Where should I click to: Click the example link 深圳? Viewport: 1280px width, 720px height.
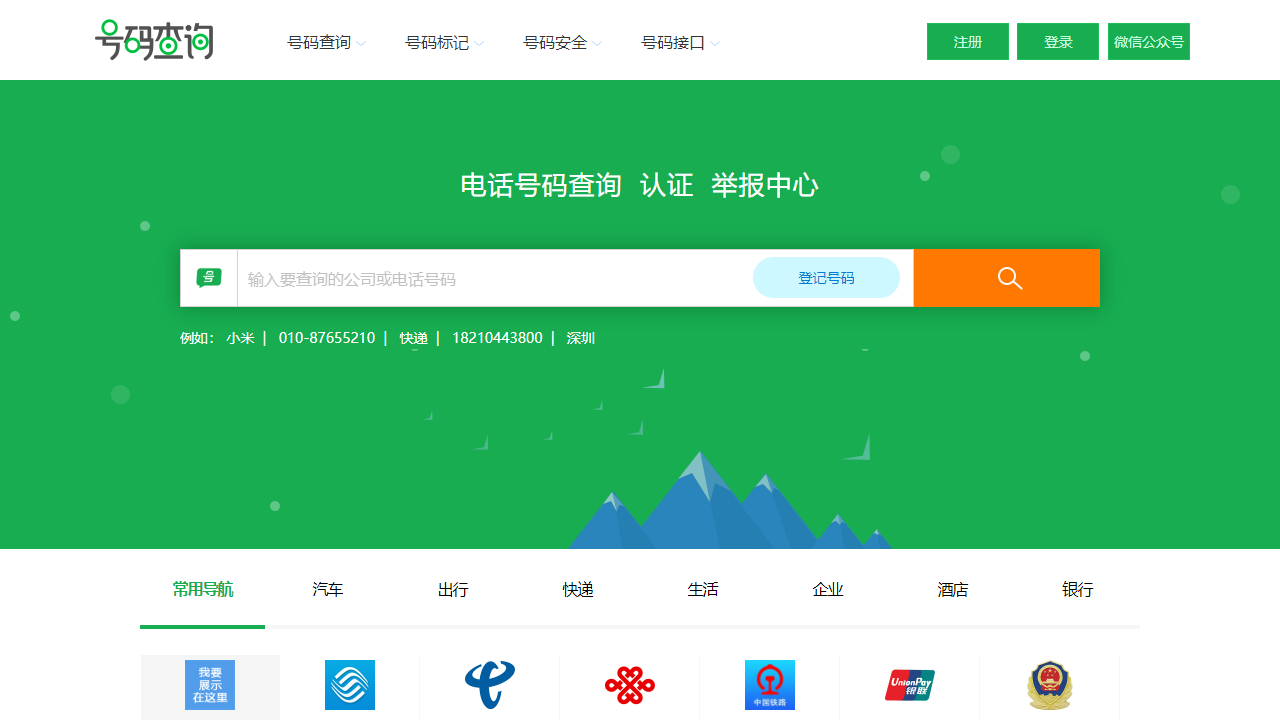click(x=581, y=338)
